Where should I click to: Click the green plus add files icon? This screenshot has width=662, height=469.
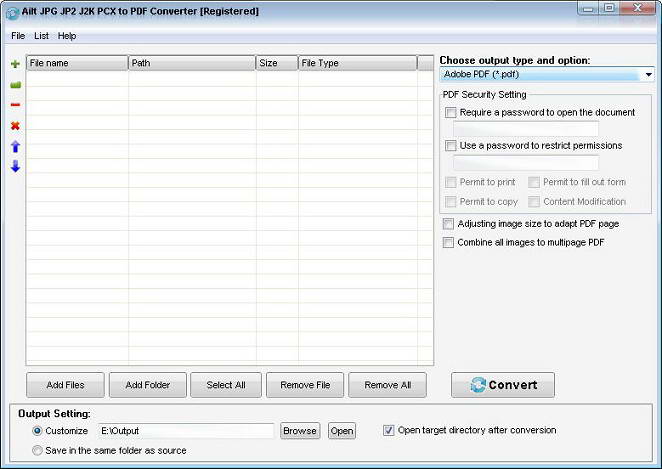[x=15, y=64]
